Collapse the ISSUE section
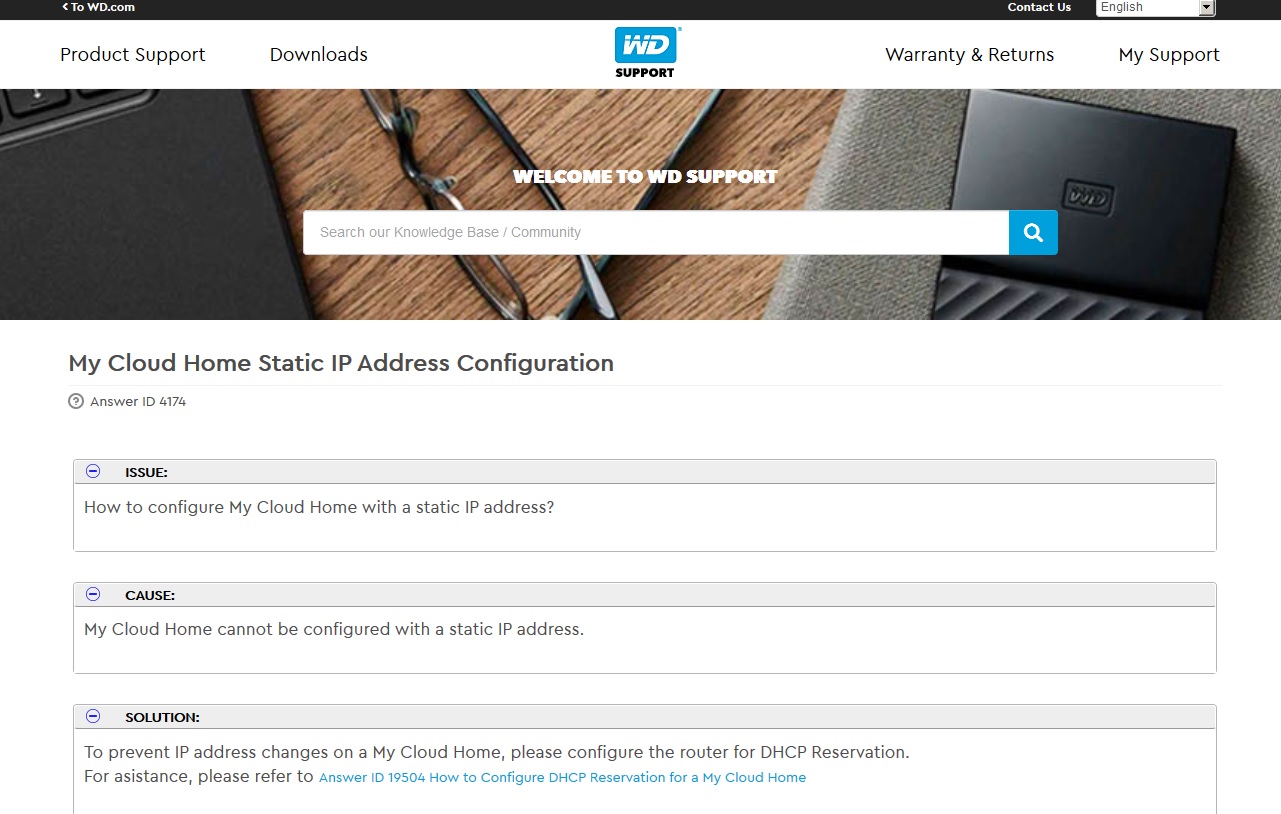Image resolution: width=1281 pixels, height=814 pixels. 93,471
